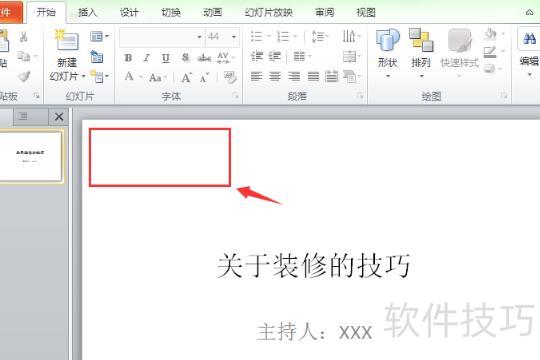Click the shape outline pen icon
The image size is (540, 360).
[x=490, y=52]
